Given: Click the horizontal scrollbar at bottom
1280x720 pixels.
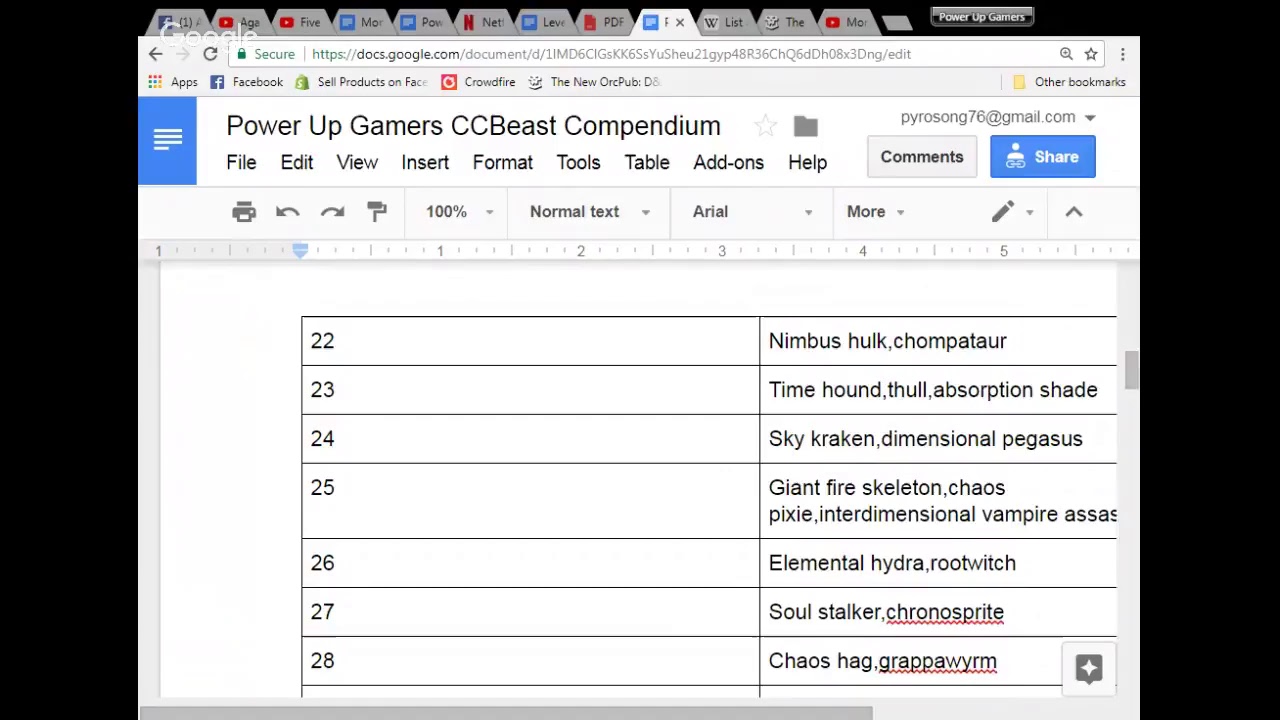Looking at the screenshot, I should [x=506, y=713].
